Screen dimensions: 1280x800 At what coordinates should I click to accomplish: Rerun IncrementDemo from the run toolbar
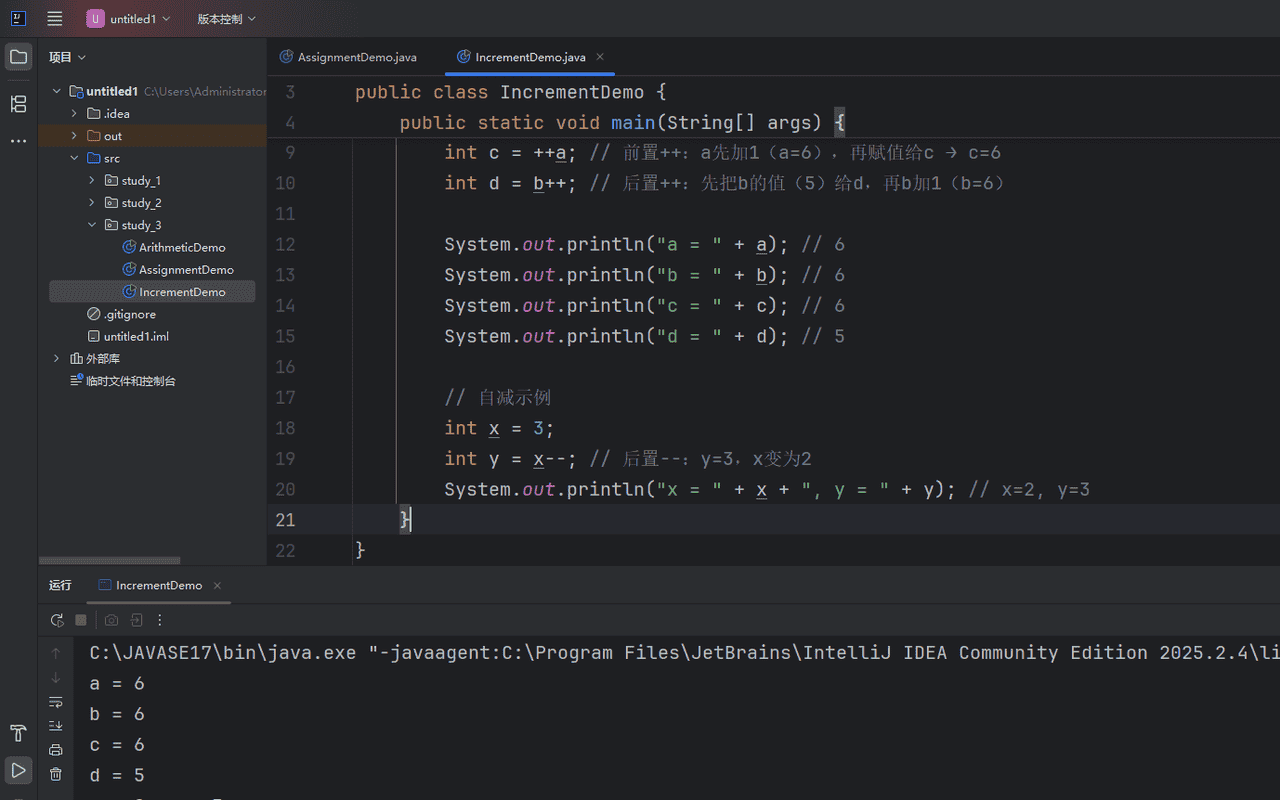(x=57, y=620)
